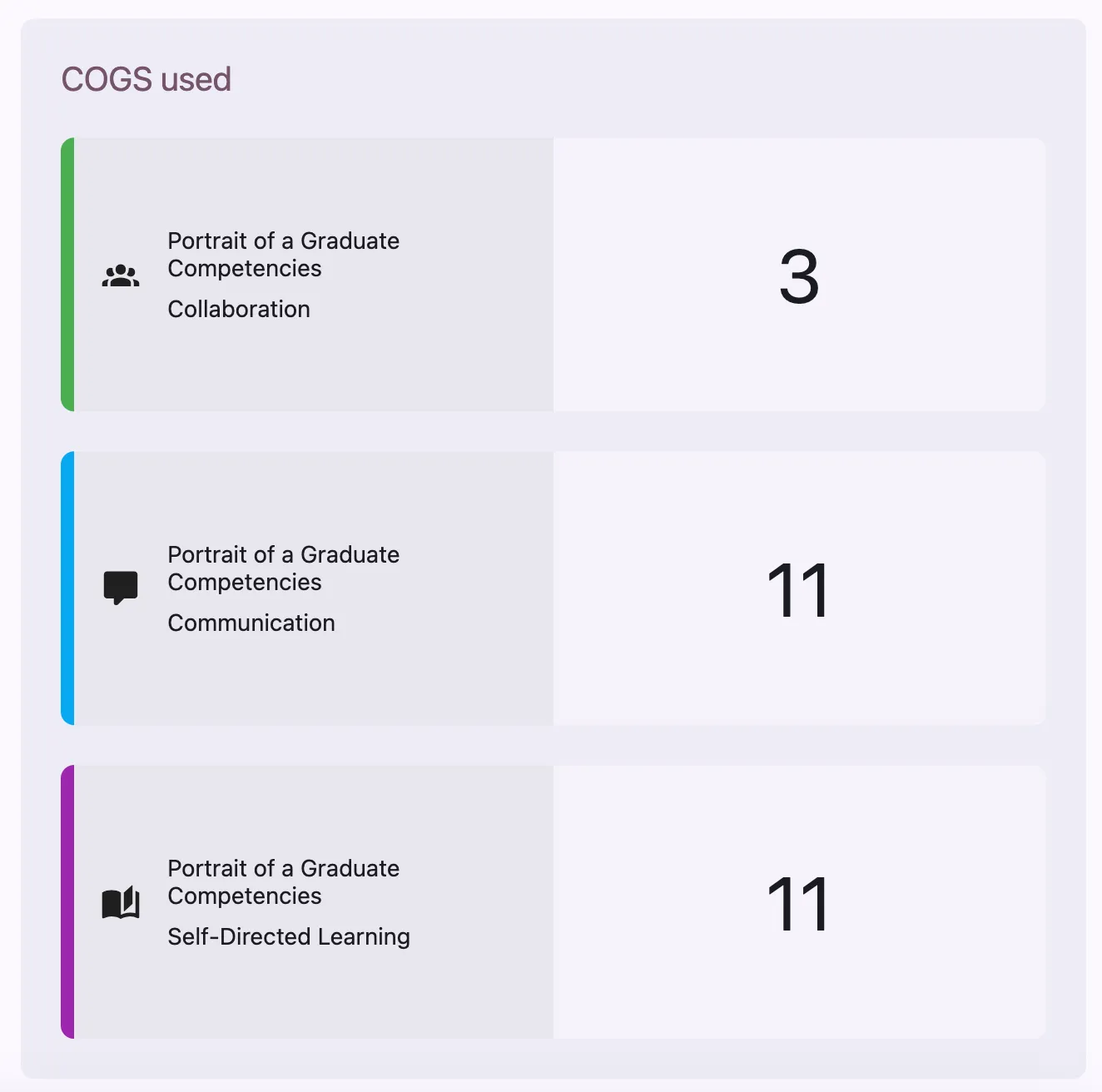Click the group silhouette icon beside Collaboration

click(120, 275)
